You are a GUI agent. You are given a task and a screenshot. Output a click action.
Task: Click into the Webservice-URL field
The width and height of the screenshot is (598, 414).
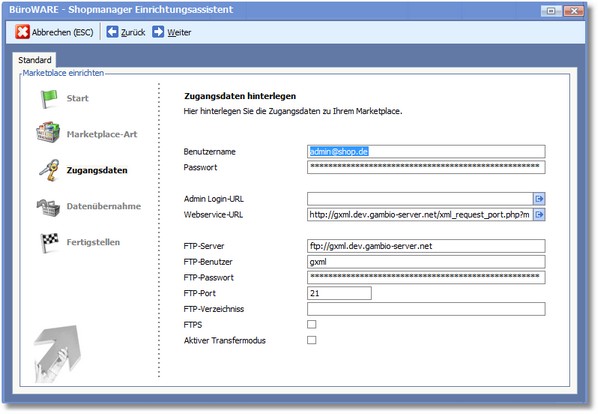[x=420, y=215]
